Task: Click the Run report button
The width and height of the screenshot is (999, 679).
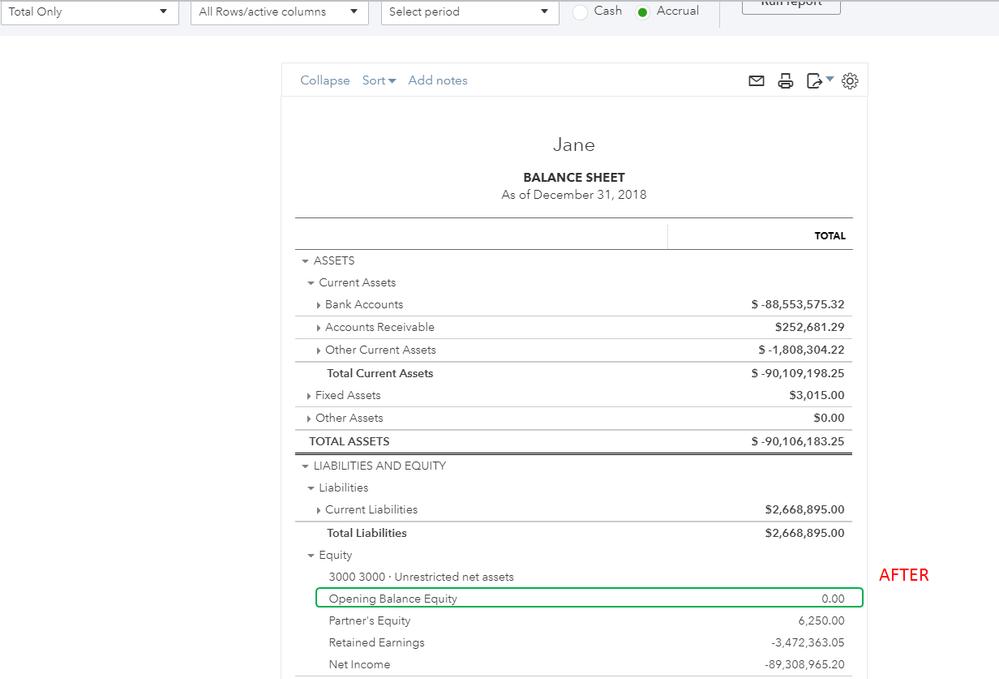Action: pos(791,6)
